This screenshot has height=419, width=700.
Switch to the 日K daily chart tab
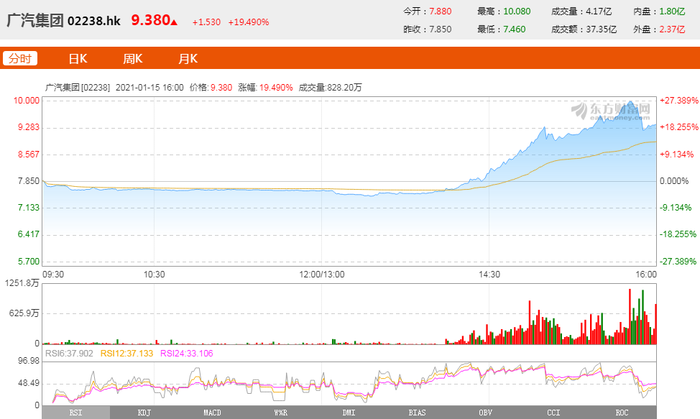[x=78, y=59]
